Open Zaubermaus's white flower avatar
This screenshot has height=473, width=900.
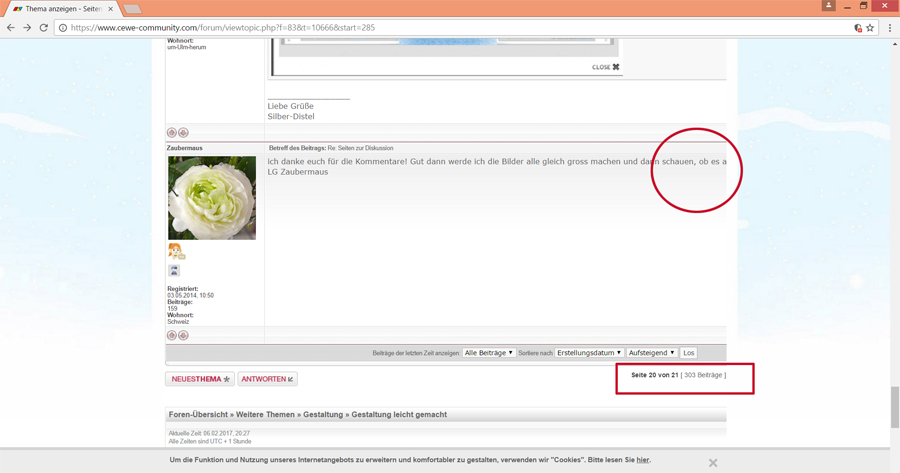(212, 197)
